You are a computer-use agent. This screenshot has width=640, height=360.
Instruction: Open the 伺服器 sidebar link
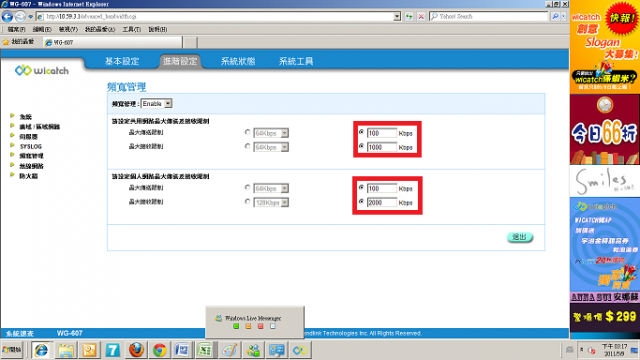coord(29,136)
